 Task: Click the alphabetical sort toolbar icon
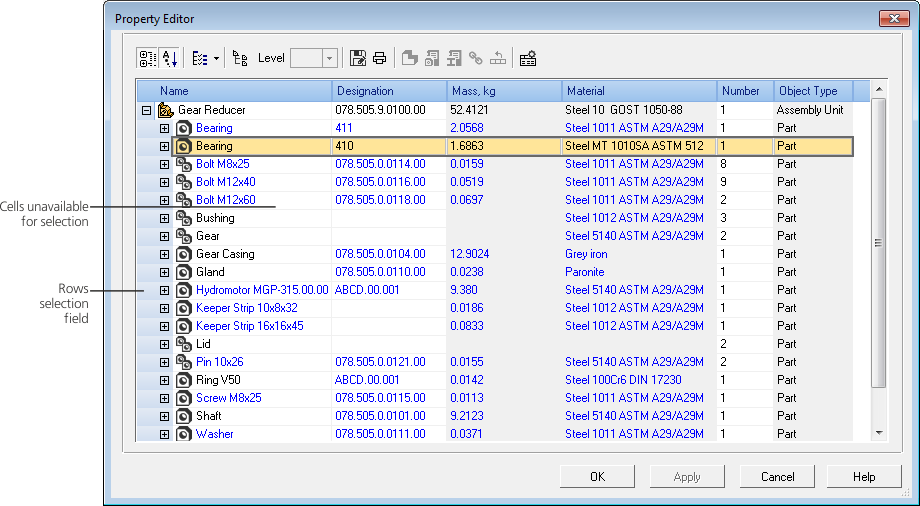[169, 58]
